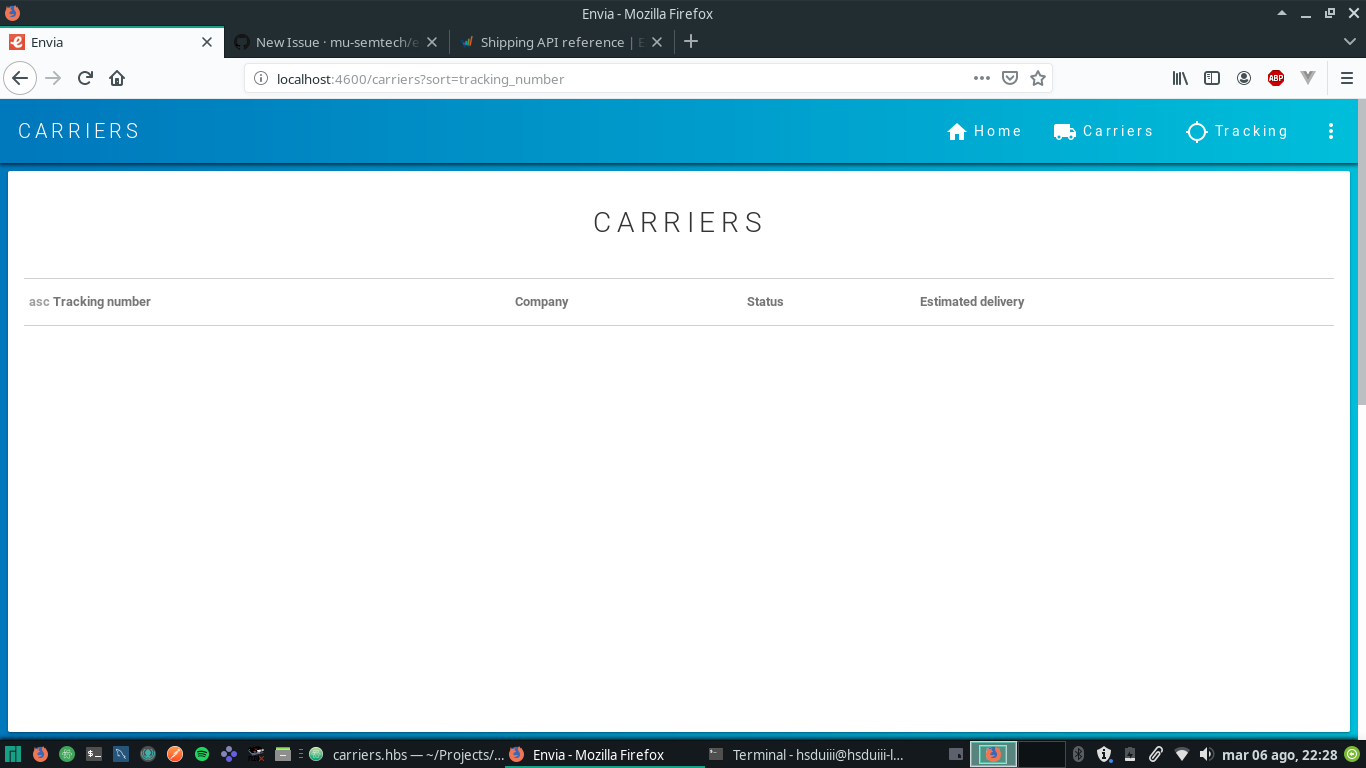The image size is (1366, 768).
Task: Close the Envia tab
Action: tap(207, 42)
